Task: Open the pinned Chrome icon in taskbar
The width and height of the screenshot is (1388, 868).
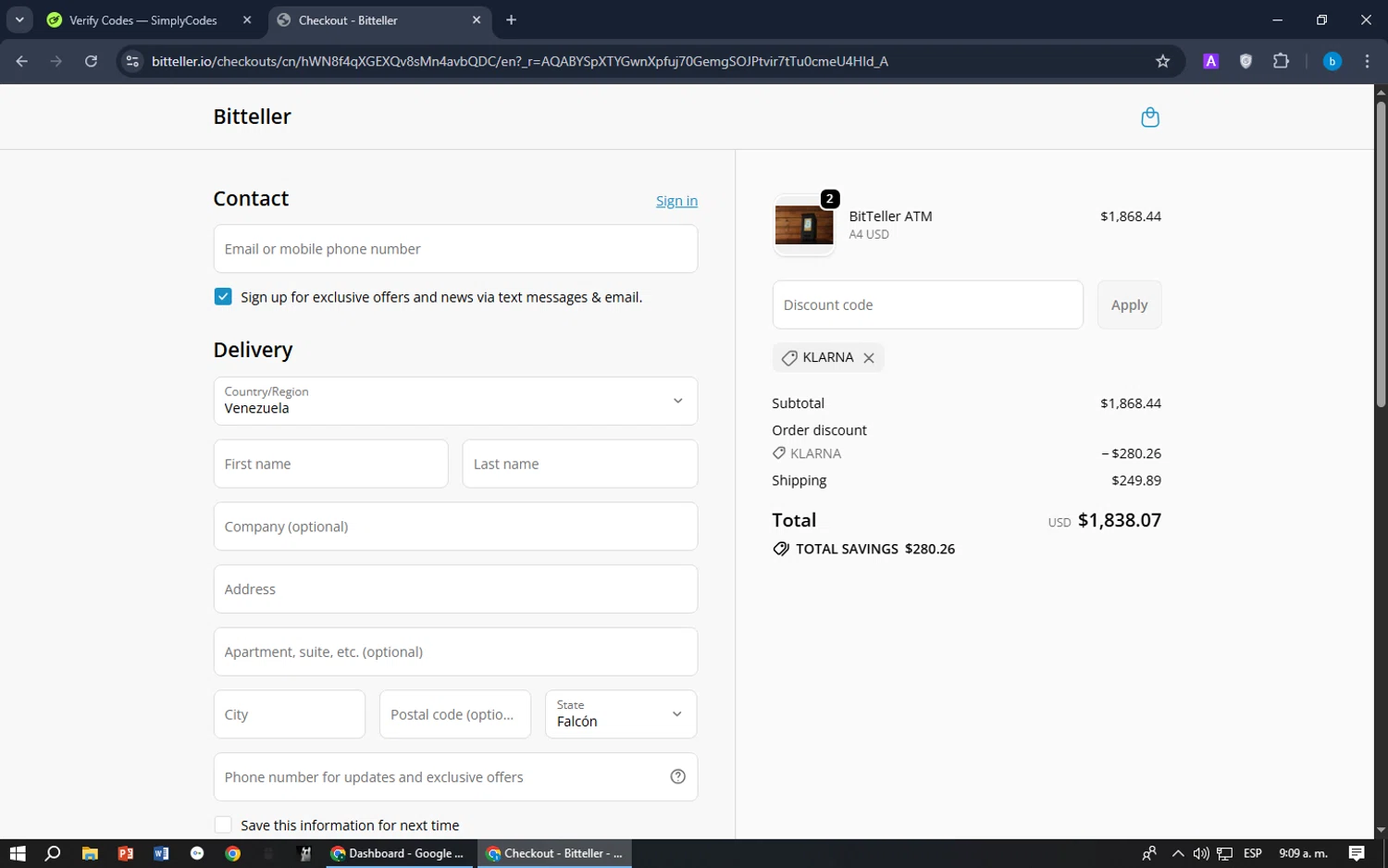Action: pos(233,853)
